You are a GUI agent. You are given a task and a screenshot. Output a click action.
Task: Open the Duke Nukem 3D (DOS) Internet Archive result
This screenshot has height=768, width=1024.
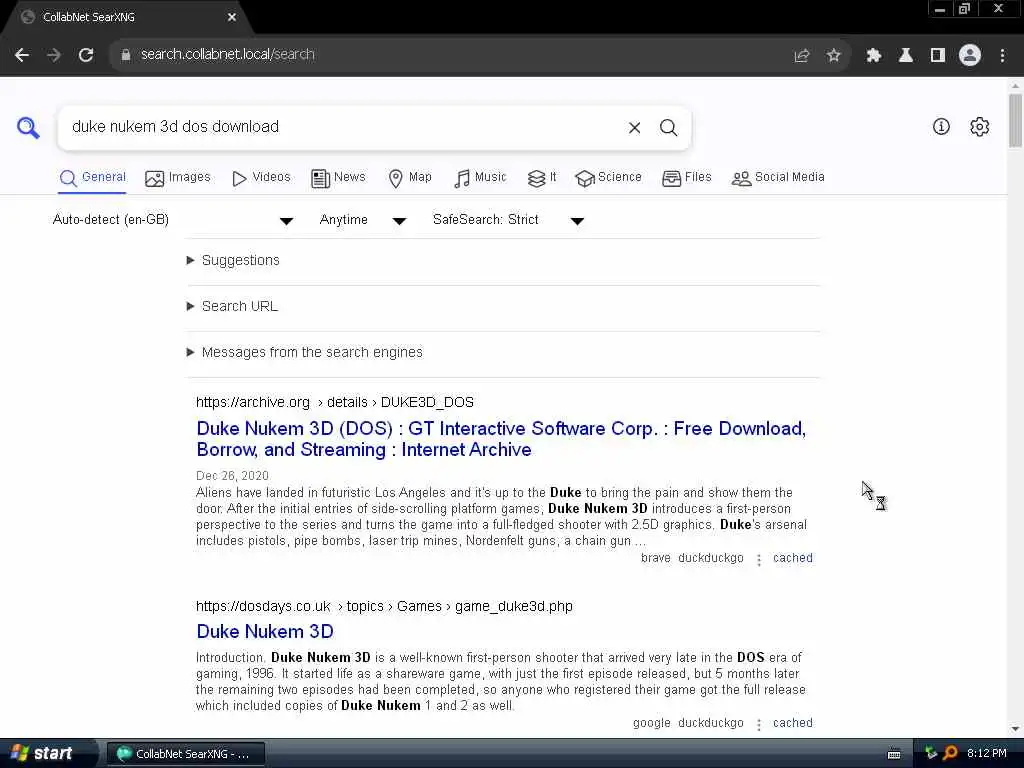(501, 440)
